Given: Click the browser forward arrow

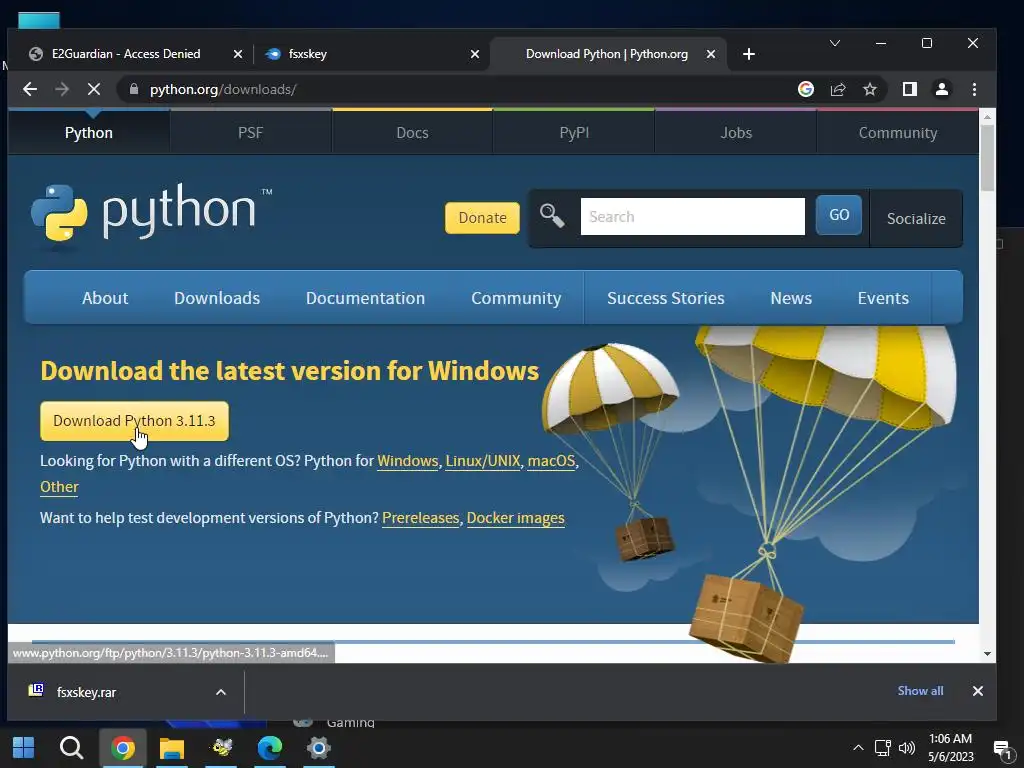Looking at the screenshot, I should click(x=62, y=89).
